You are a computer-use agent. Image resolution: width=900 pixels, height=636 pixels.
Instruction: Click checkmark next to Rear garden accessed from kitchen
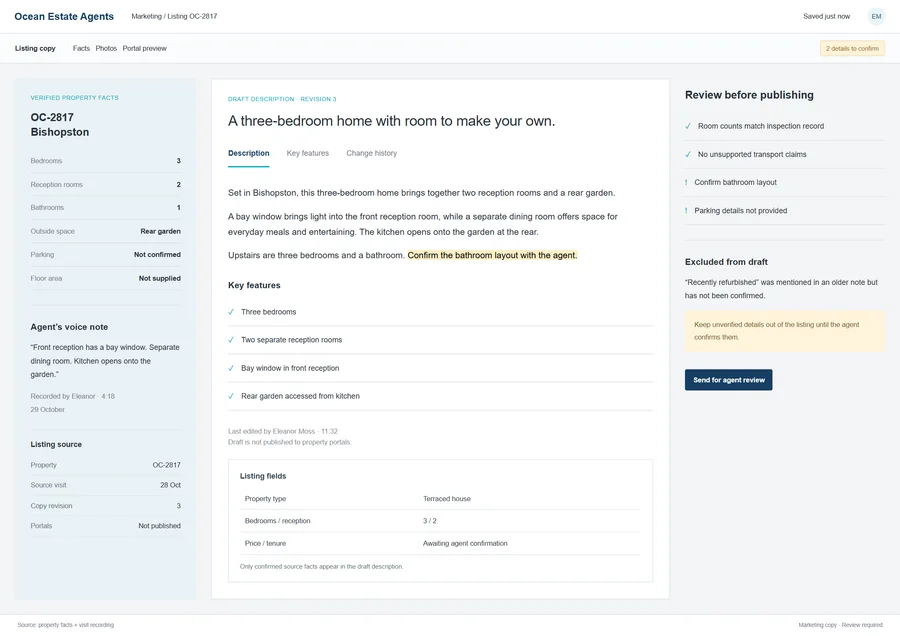(231, 396)
